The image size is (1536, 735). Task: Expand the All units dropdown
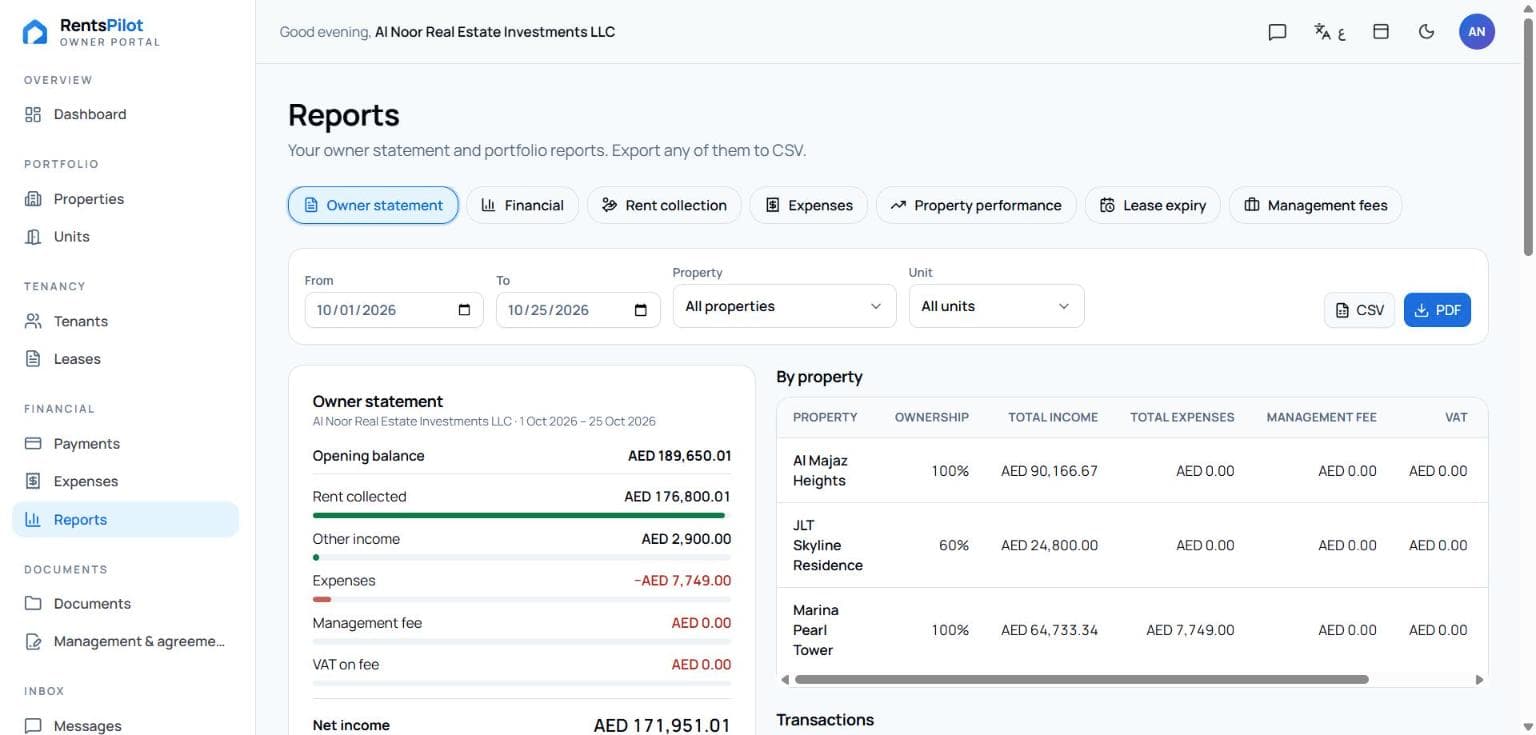[996, 306]
